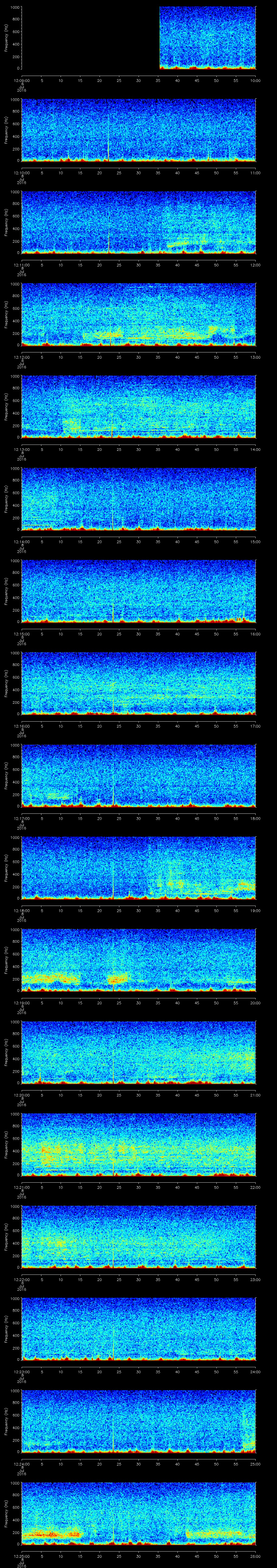Click the 15:00 end label of 12:14:00 panel
Screen dimensions: 277x1568
click(255, 541)
